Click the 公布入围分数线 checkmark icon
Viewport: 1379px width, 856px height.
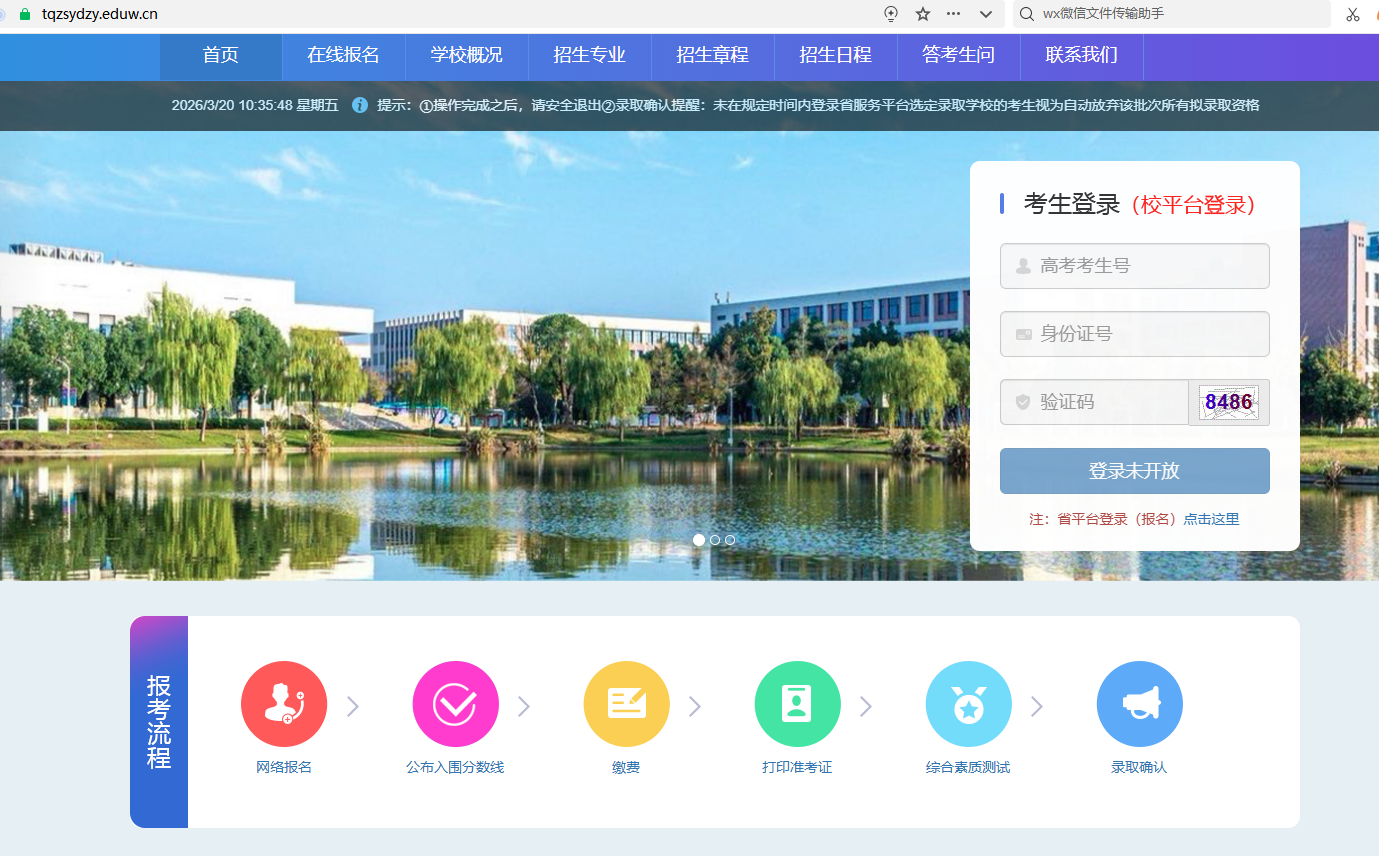pos(455,704)
